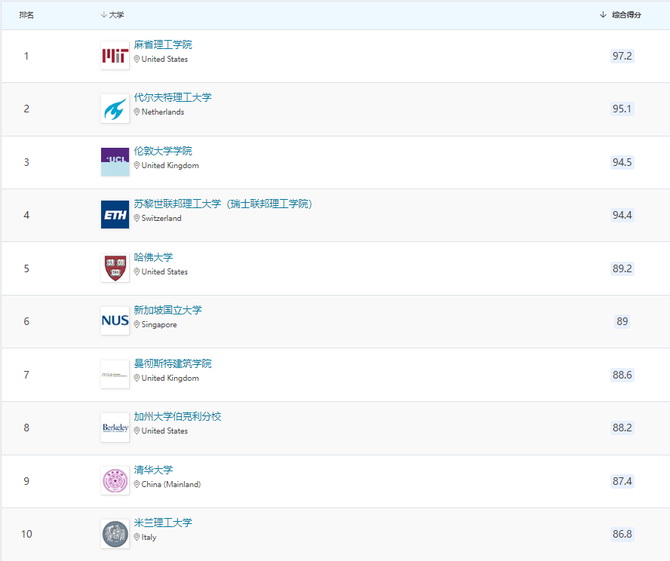The height and width of the screenshot is (561, 670).
Task: Open the 代尔夫特理工大学 link
Action: (173, 97)
